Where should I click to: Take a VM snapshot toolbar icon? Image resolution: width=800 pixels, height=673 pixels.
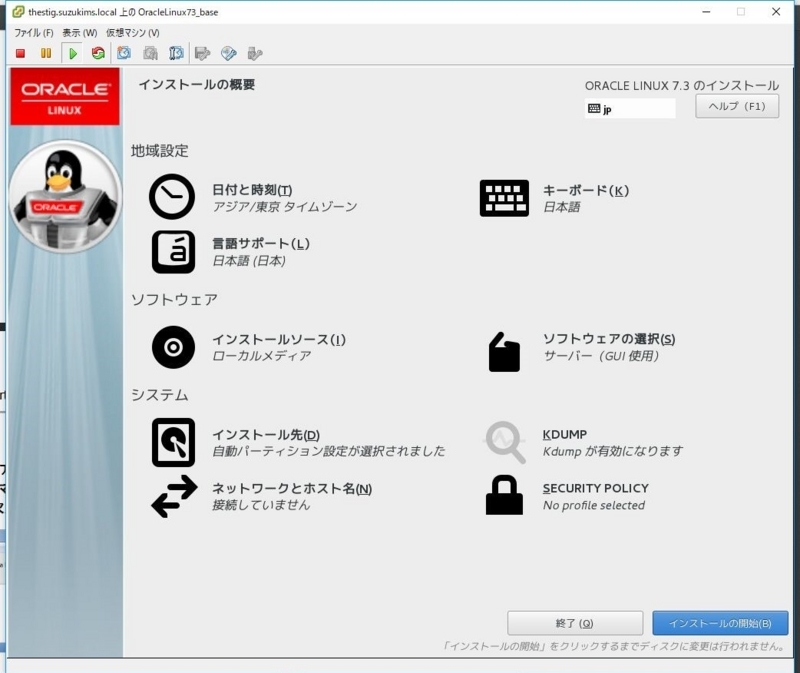pos(124,53)
